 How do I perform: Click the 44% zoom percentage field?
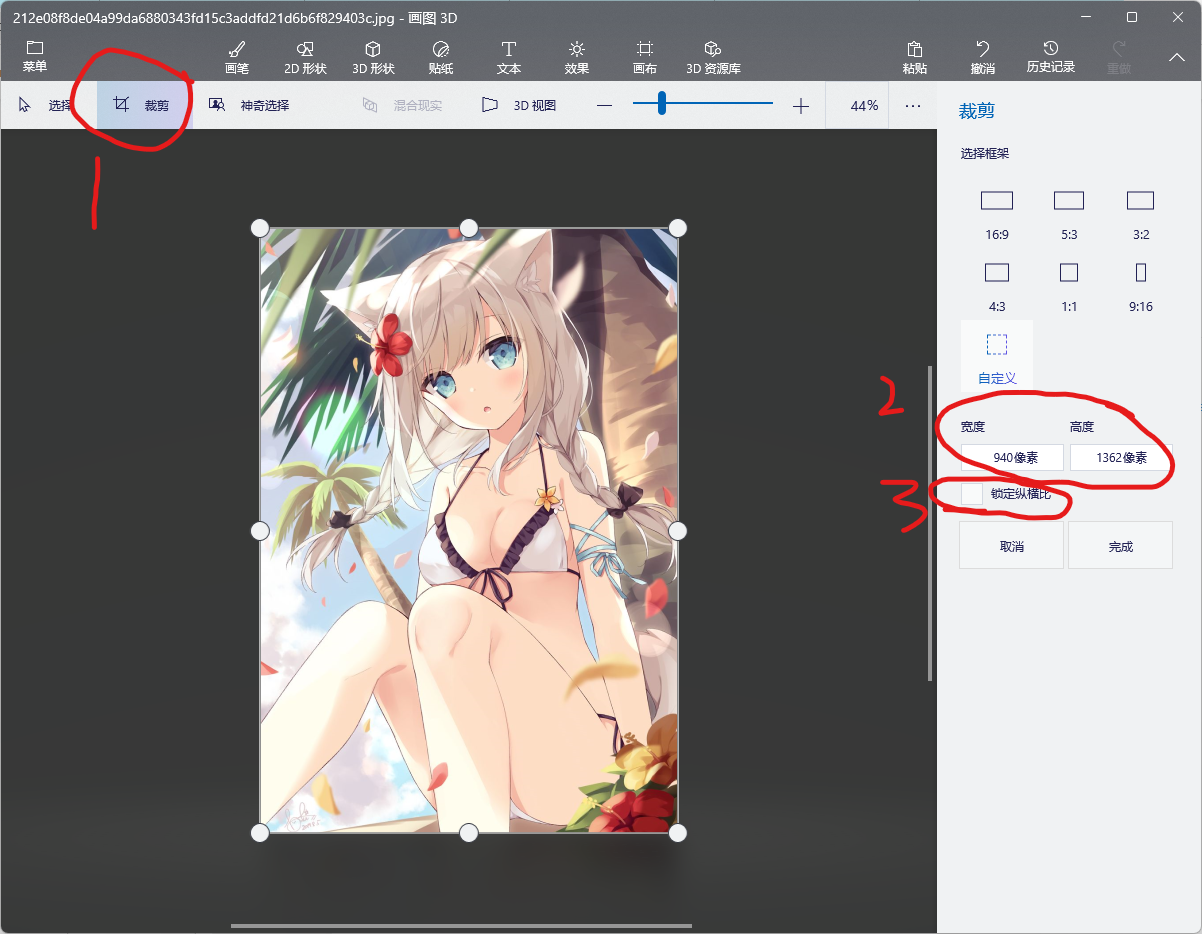[x=864, y=106]
